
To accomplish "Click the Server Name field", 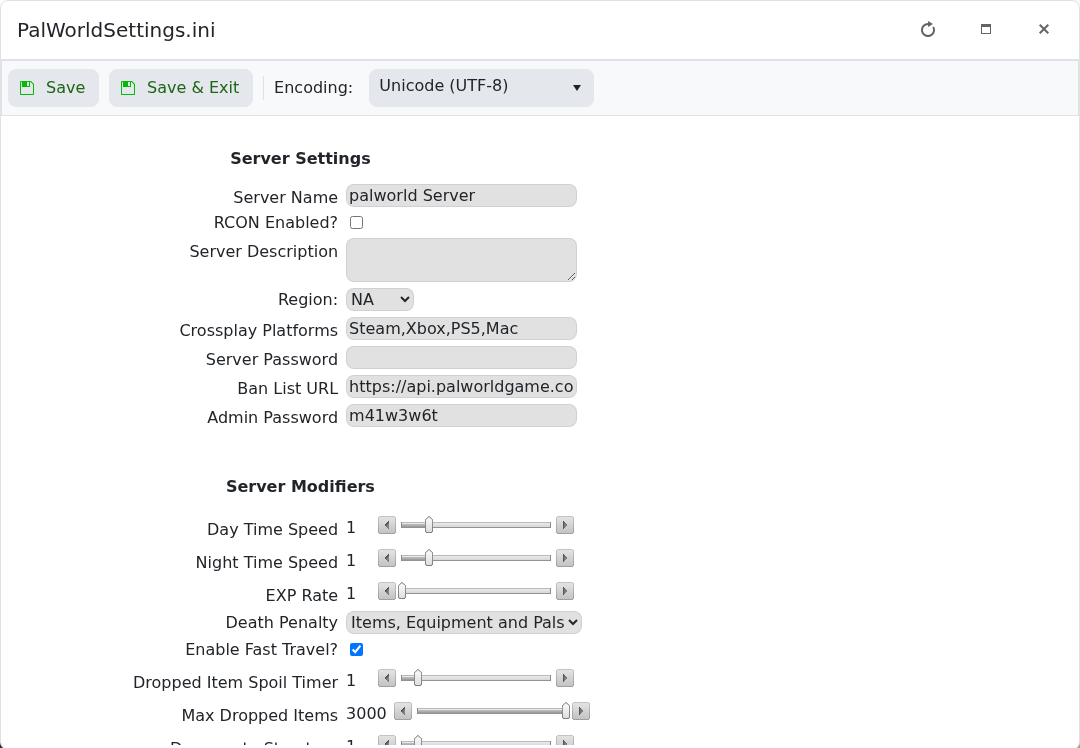I will (x=461, y=196).
